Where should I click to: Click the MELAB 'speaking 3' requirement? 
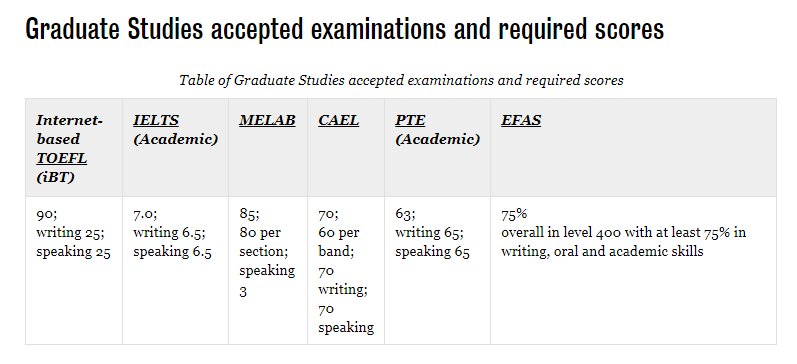(267, 281)
